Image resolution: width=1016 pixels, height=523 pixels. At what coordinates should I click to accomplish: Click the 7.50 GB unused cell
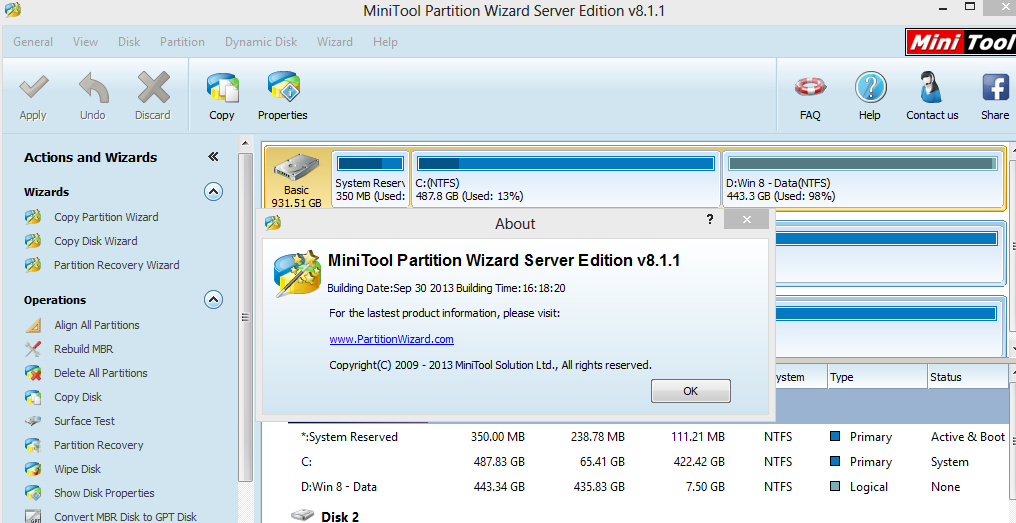tap(703, 487)
